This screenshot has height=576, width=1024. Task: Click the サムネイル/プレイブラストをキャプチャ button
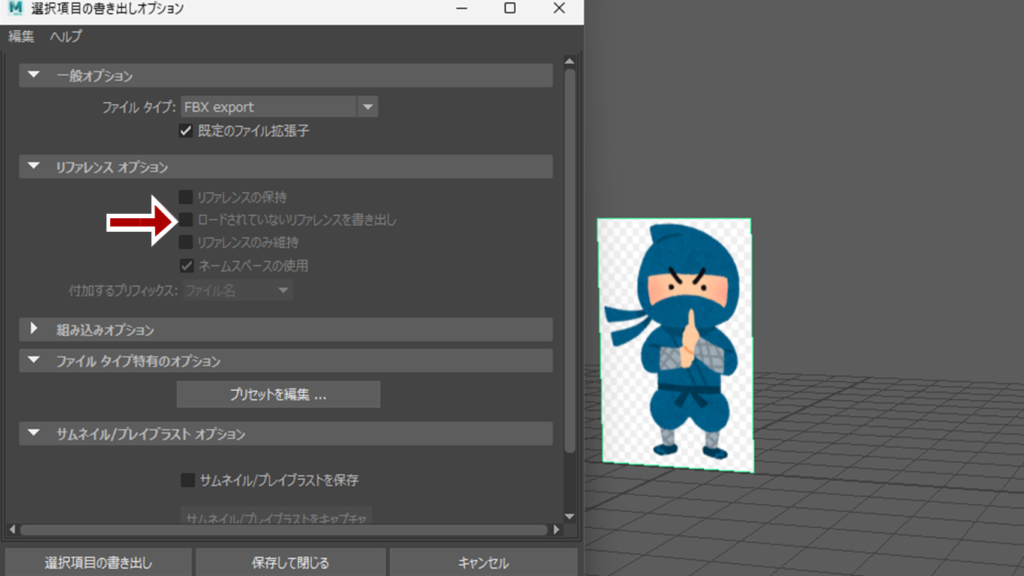[x=276, y=516]
